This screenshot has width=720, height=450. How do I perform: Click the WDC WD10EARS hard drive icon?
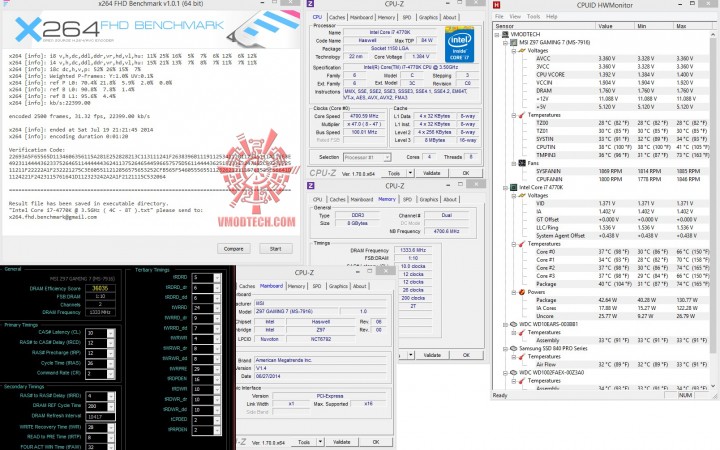[514, 324]
